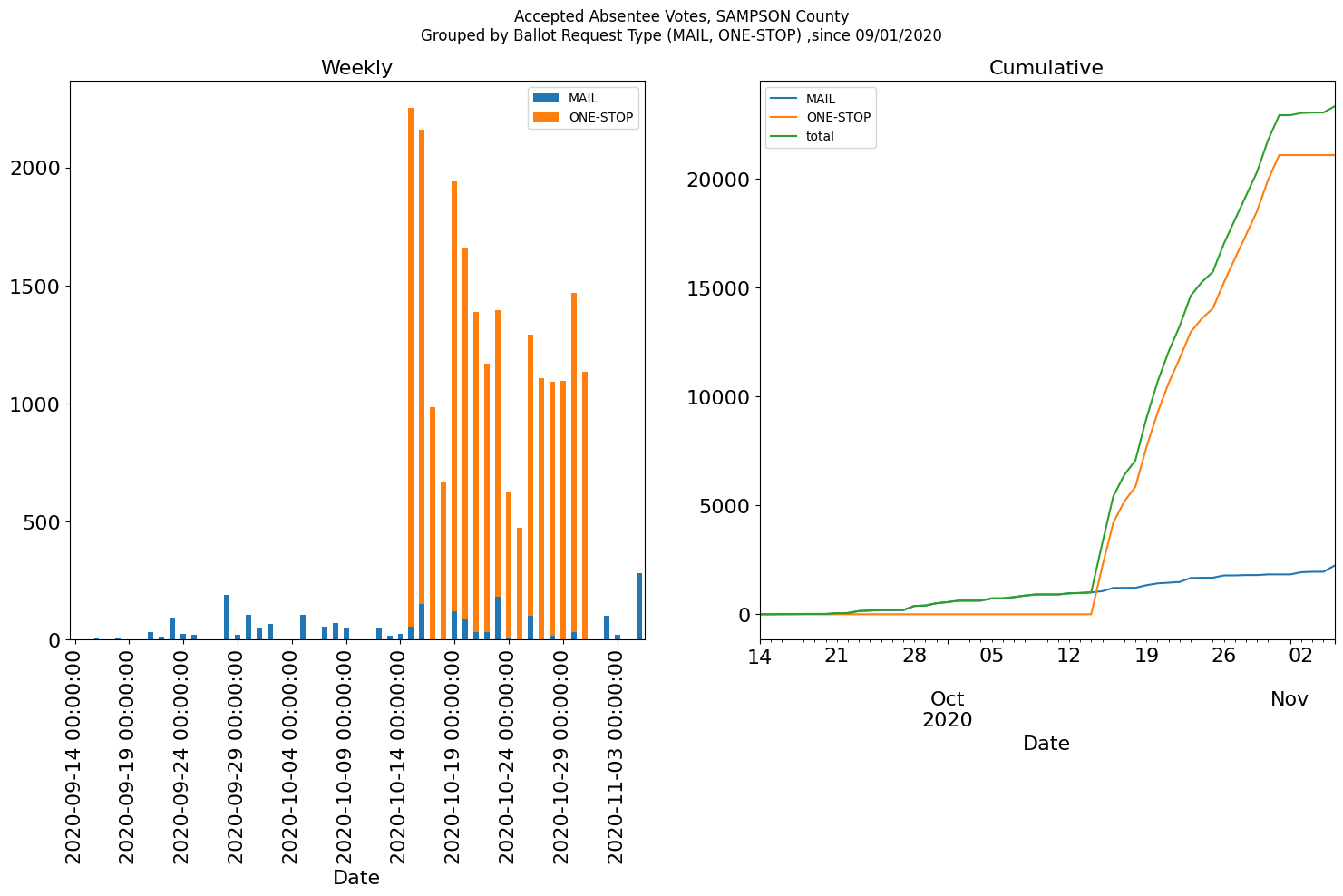Click the '2020-09-29 00:00:00' x-axis tick label
1343x896 pixels.
coord(237,756)
